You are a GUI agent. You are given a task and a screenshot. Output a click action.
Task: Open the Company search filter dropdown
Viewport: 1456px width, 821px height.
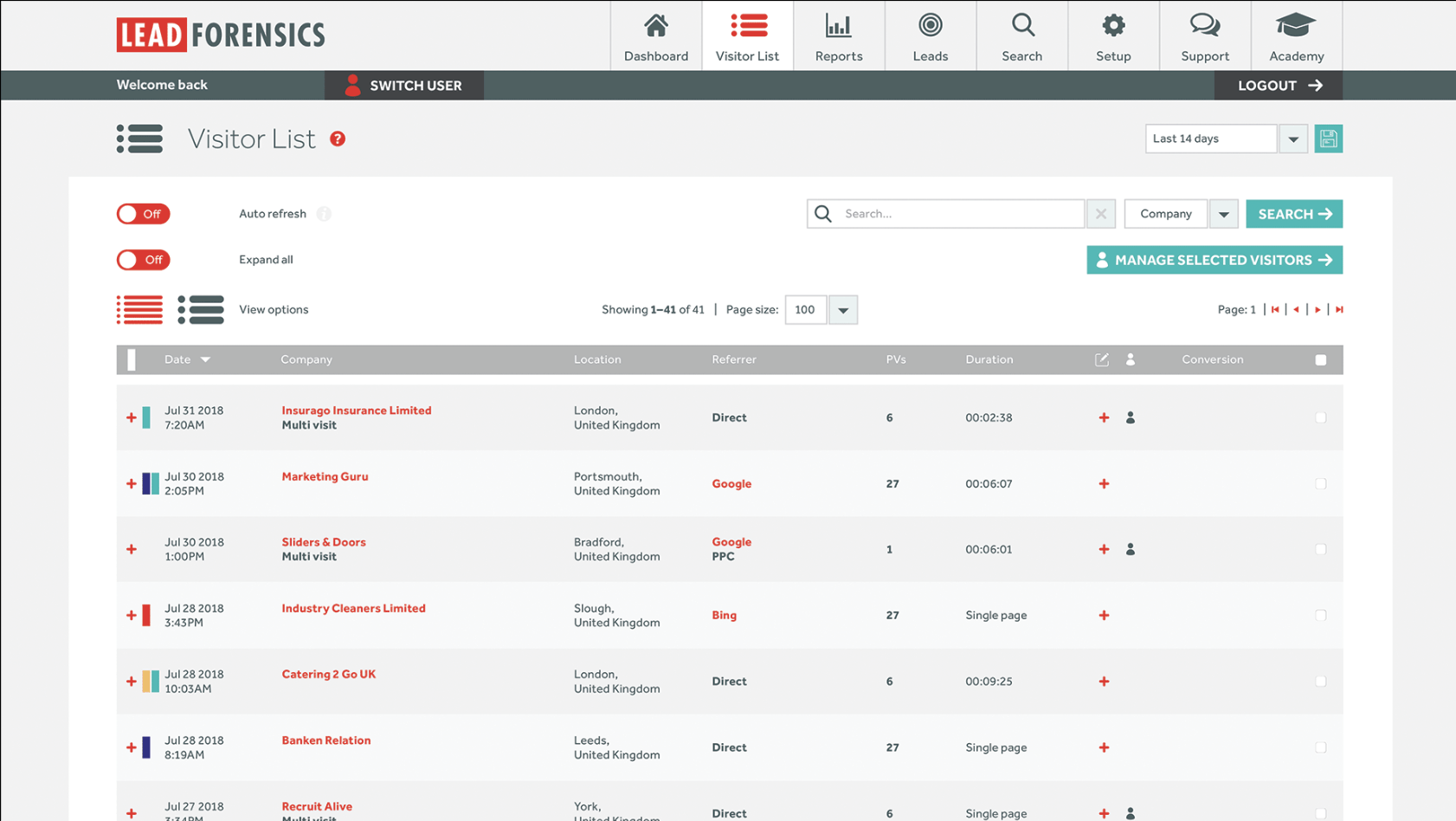pos(1223,214)
